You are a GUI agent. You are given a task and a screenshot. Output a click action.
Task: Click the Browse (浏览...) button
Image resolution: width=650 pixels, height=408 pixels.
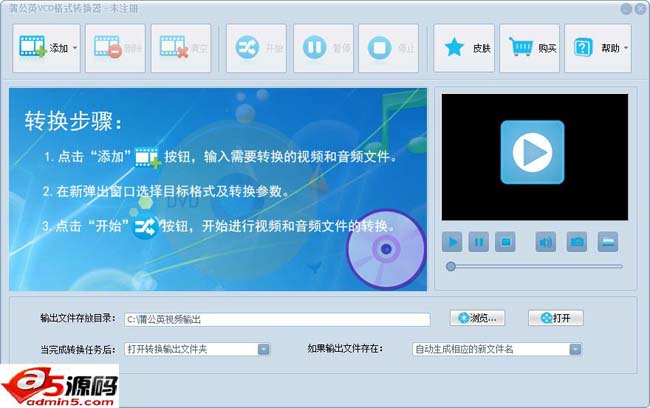pos(477,318)
